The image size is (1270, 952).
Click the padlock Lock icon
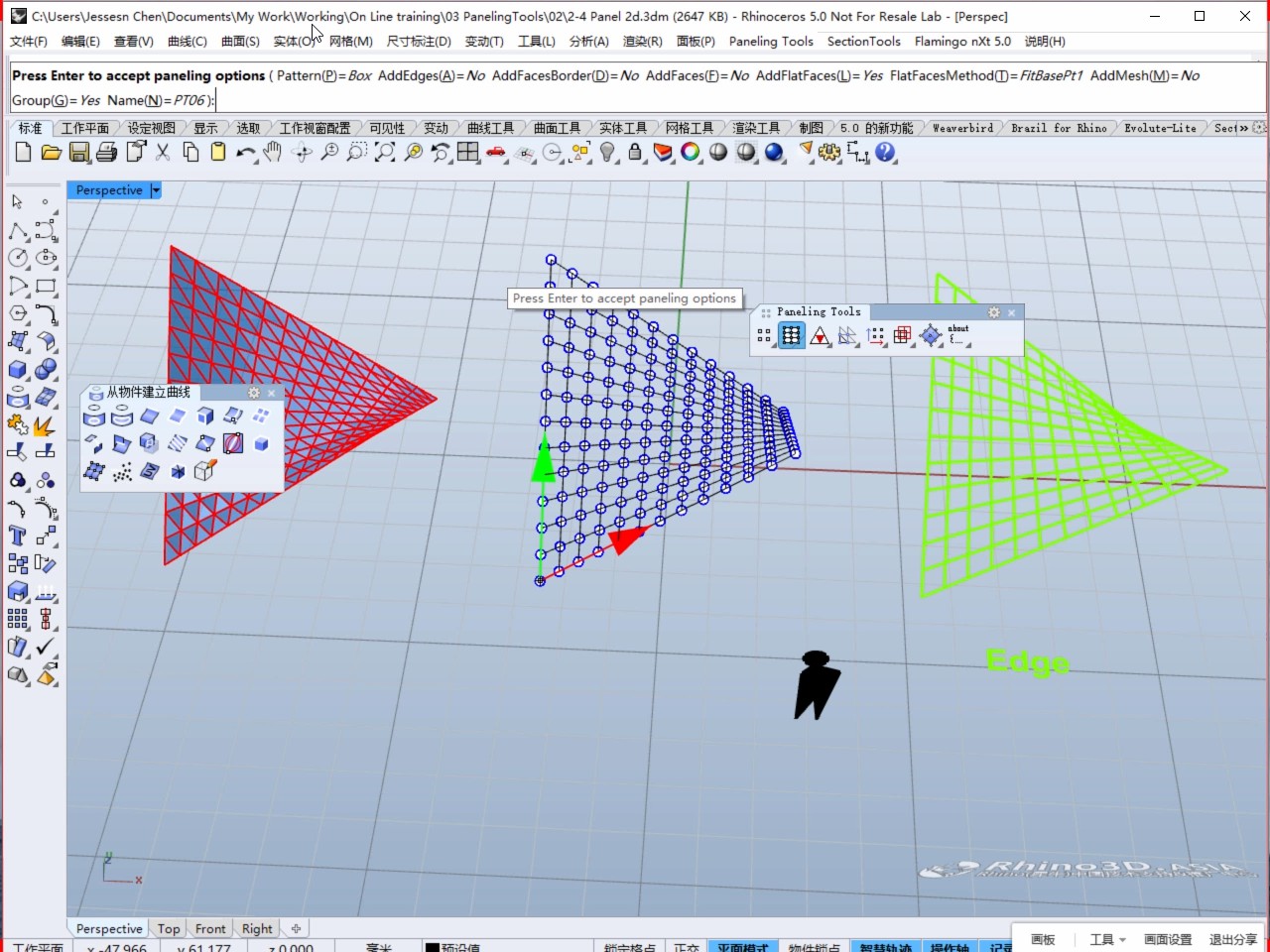tap(636, 152)
